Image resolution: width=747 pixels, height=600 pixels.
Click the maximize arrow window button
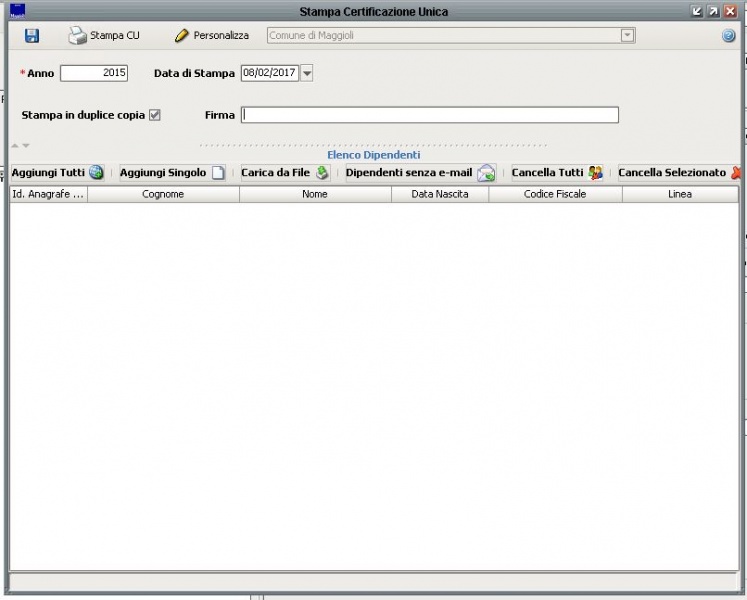pos(714,11)
